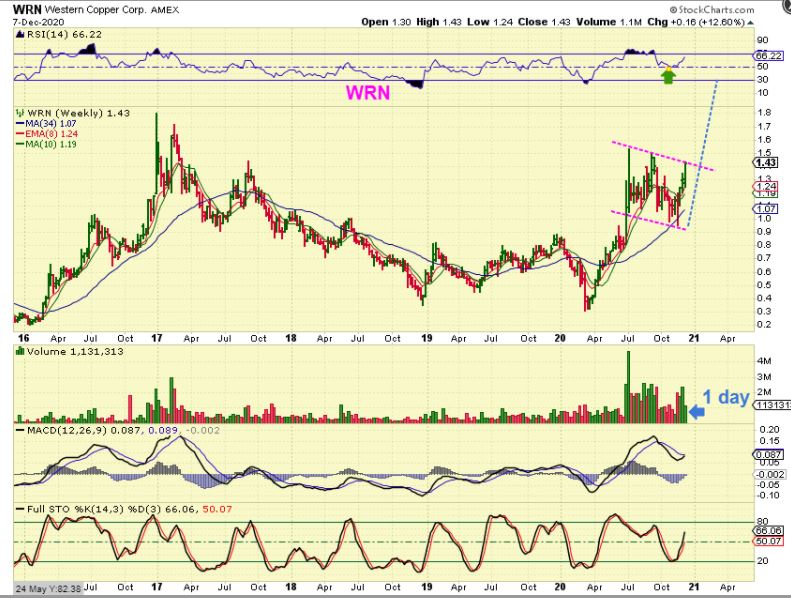Screen dimensions: 791x598
Task: Select the 66.22 RSI value tag on right axis
Action: [x=769, y=56]
